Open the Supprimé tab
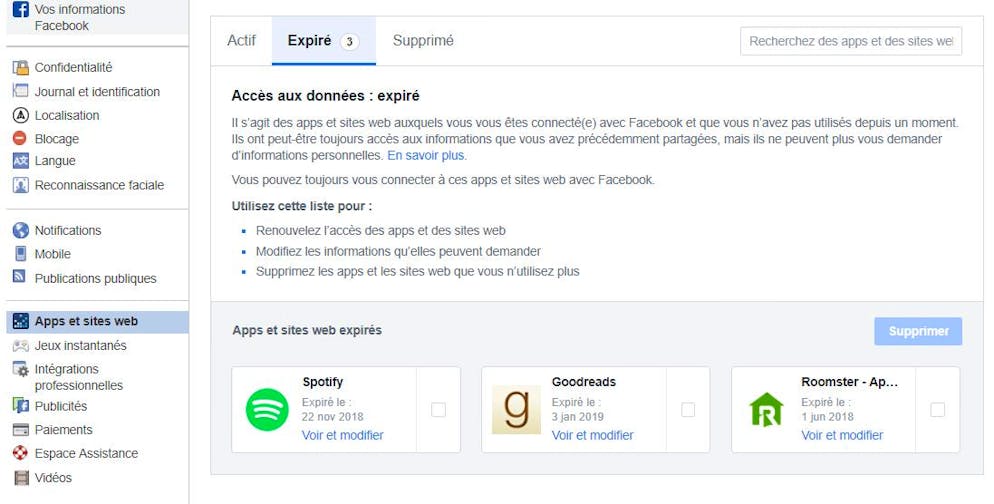The width and height of the screenshot is (994, 504). tap(423, 41)
